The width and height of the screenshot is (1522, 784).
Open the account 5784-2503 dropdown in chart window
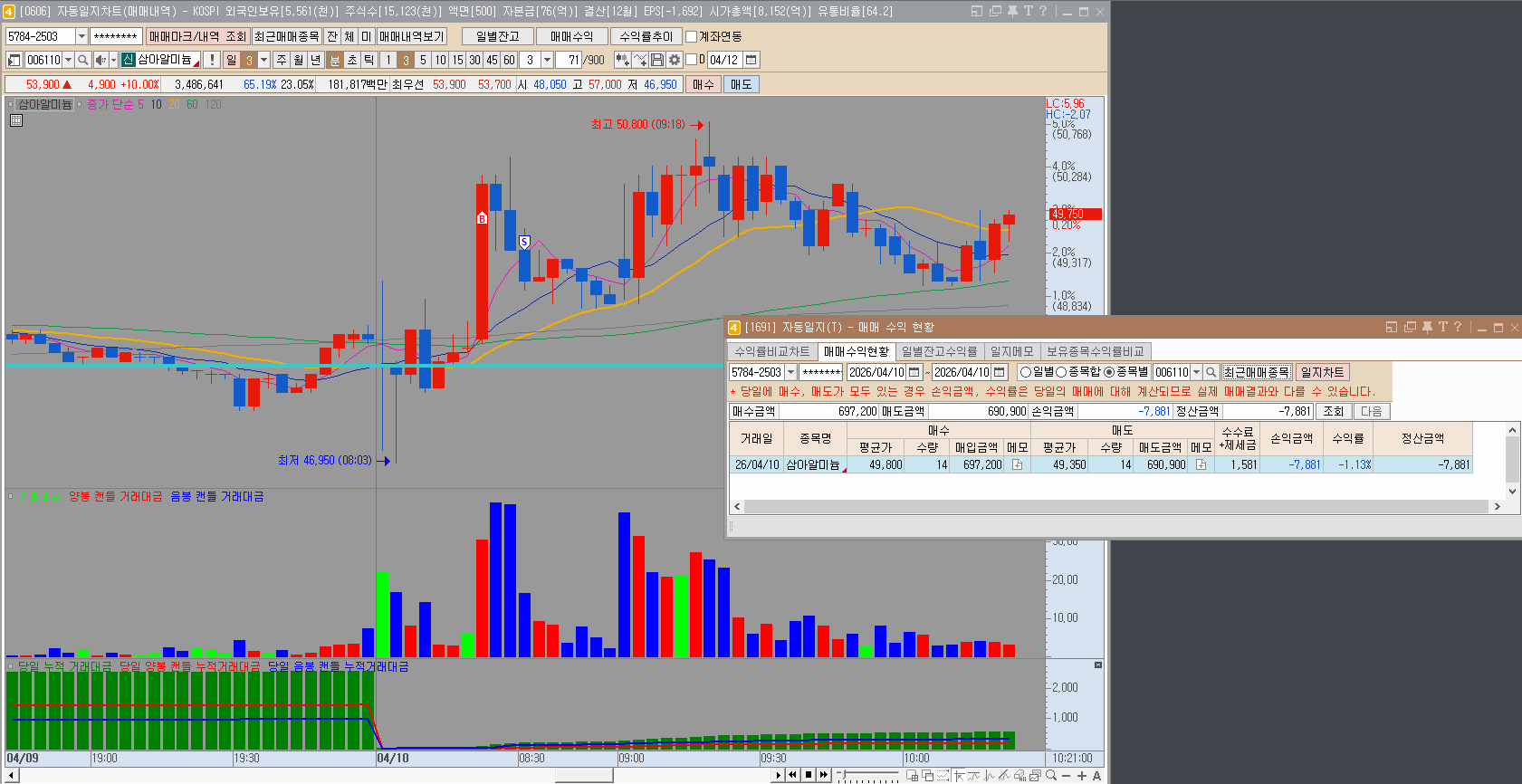(81, 36)
